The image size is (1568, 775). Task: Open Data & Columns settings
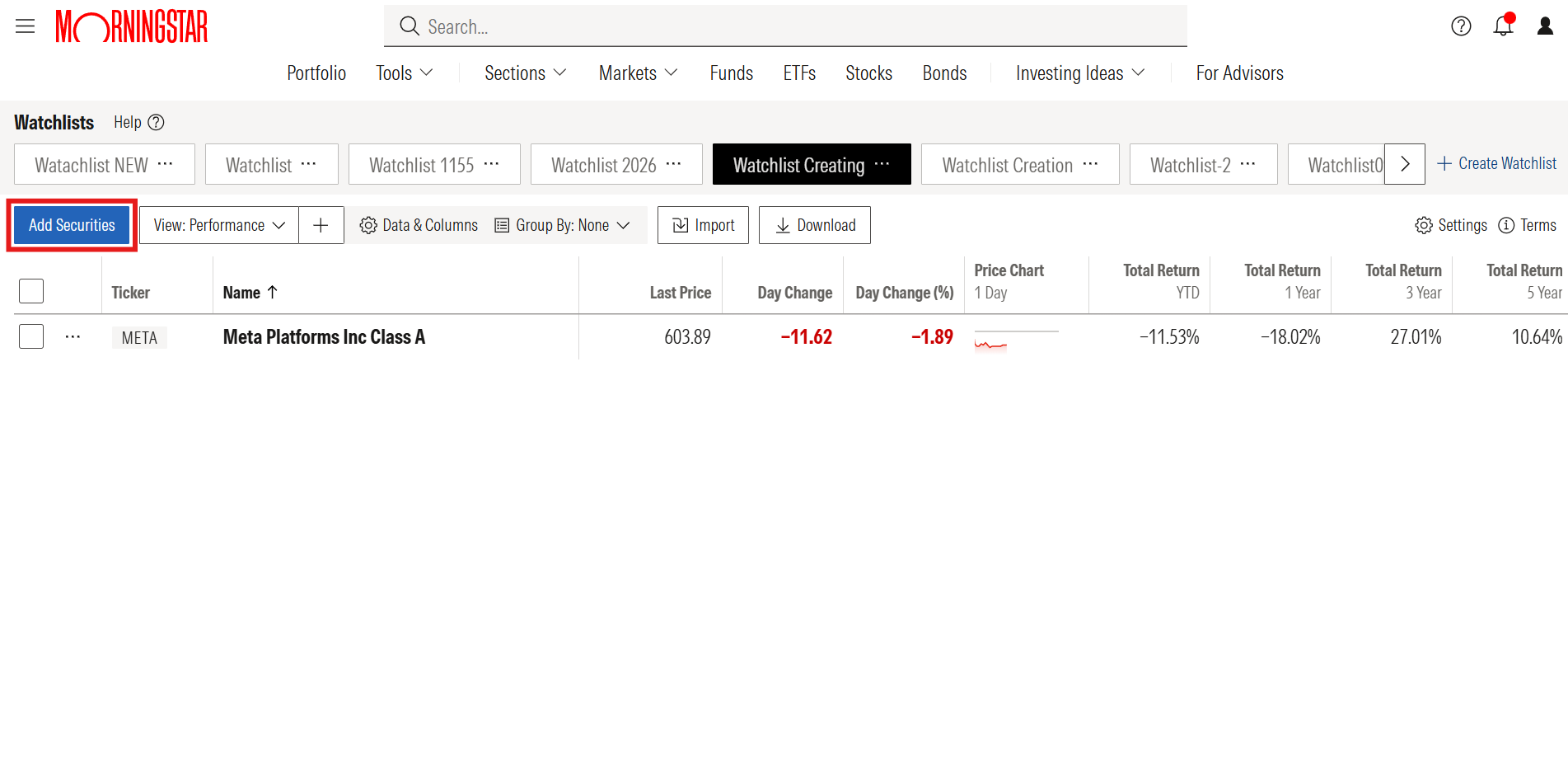419,225
